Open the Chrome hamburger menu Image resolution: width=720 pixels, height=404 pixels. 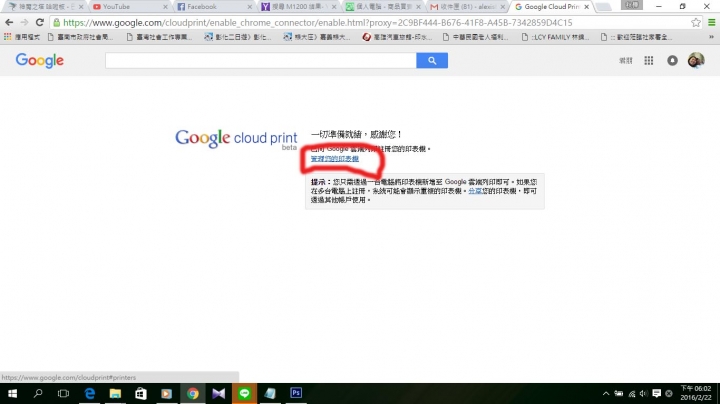(x=712, y=22)
